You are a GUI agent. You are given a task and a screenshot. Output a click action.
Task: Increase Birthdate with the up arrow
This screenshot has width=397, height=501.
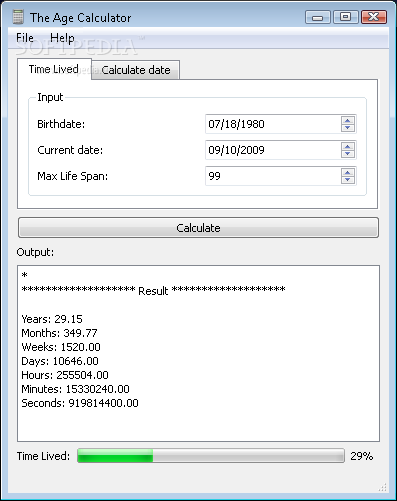pos(348,120)
